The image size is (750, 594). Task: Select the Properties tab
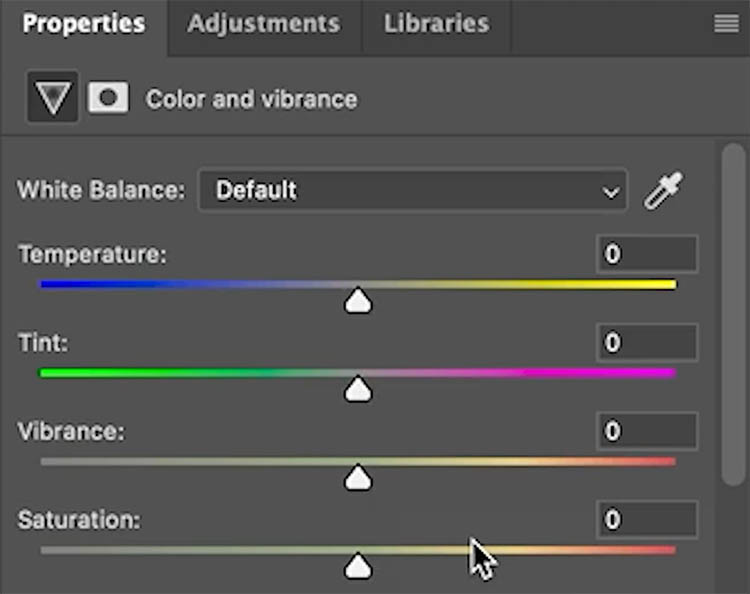[x=83, y=24]
